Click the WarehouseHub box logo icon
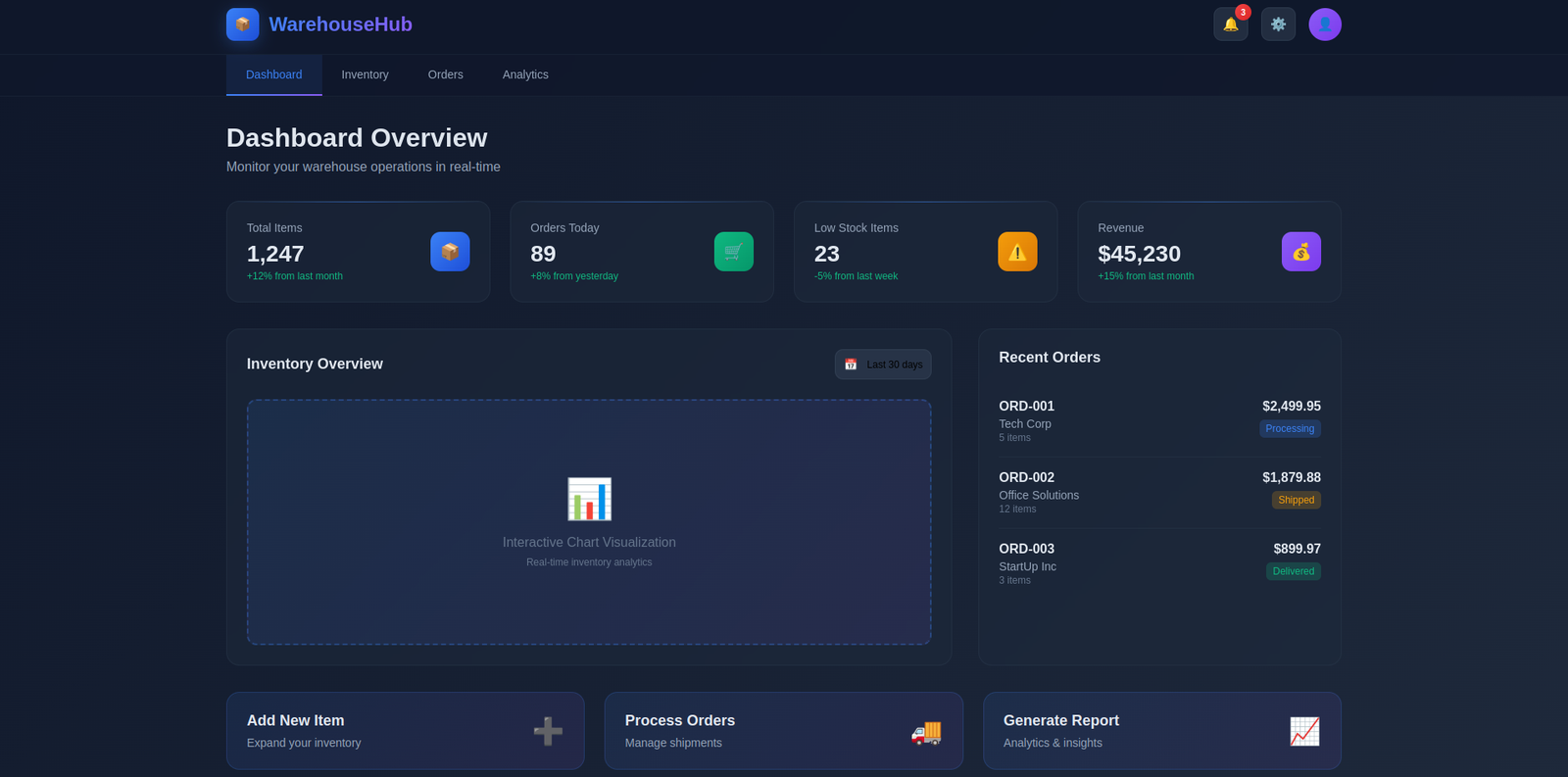1568x777 pixels. 242,24
